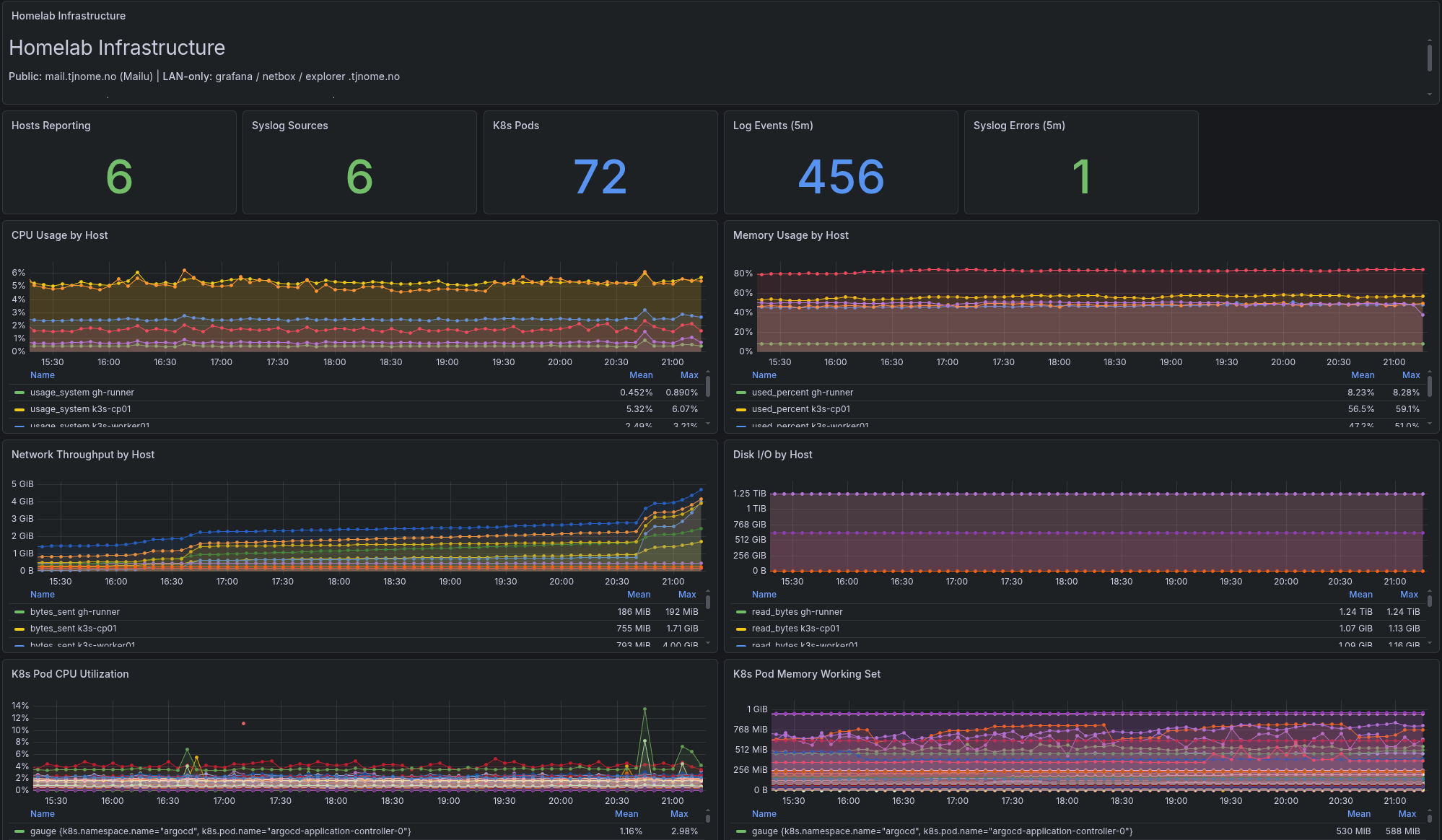The width and height of the screenshot is (1442, 840).
Task: Click the yellow series marker beside "usage_system k3s-cp01"
Action: (x=18, y=409)
